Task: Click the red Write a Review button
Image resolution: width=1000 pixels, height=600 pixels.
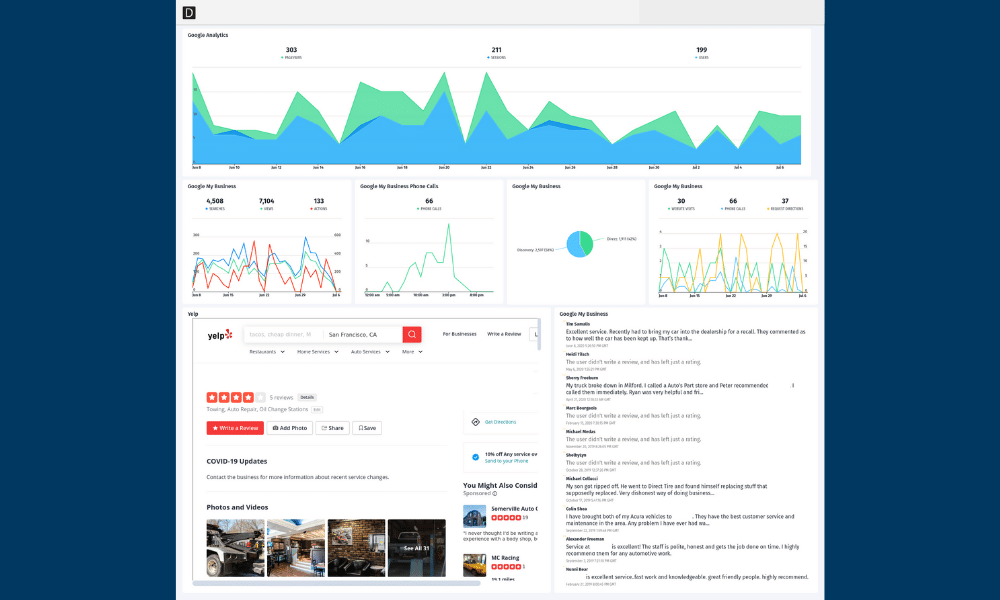Action: (x=235, y=428)
